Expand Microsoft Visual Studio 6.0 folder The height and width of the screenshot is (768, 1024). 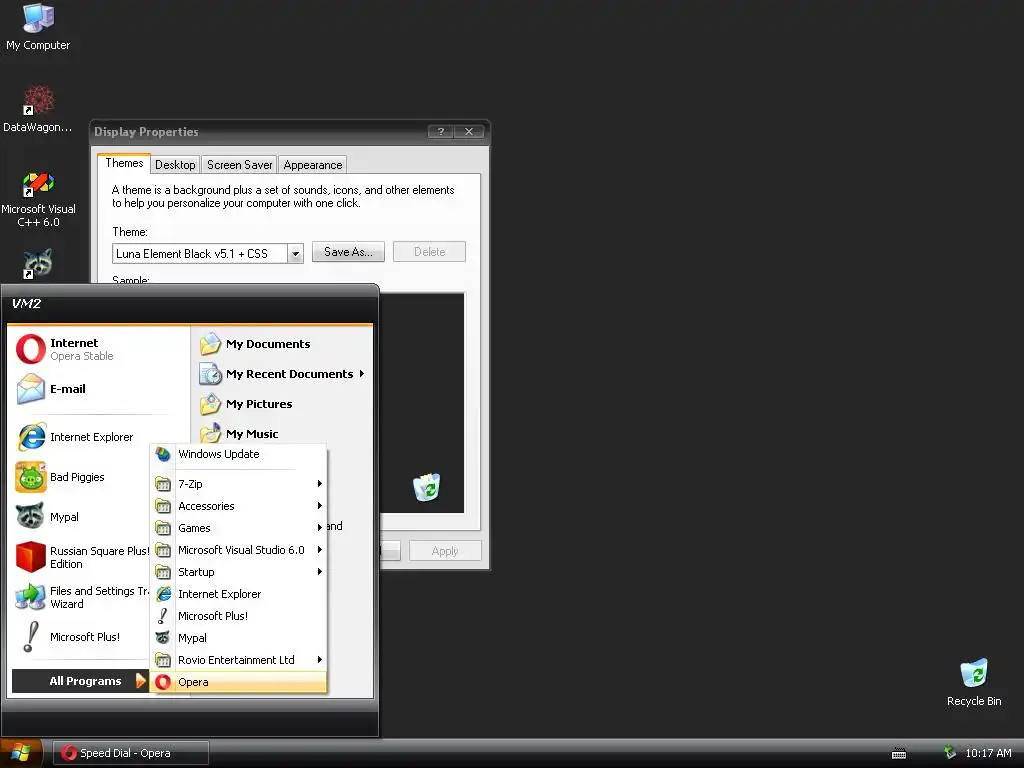click(x=238, y=550)
